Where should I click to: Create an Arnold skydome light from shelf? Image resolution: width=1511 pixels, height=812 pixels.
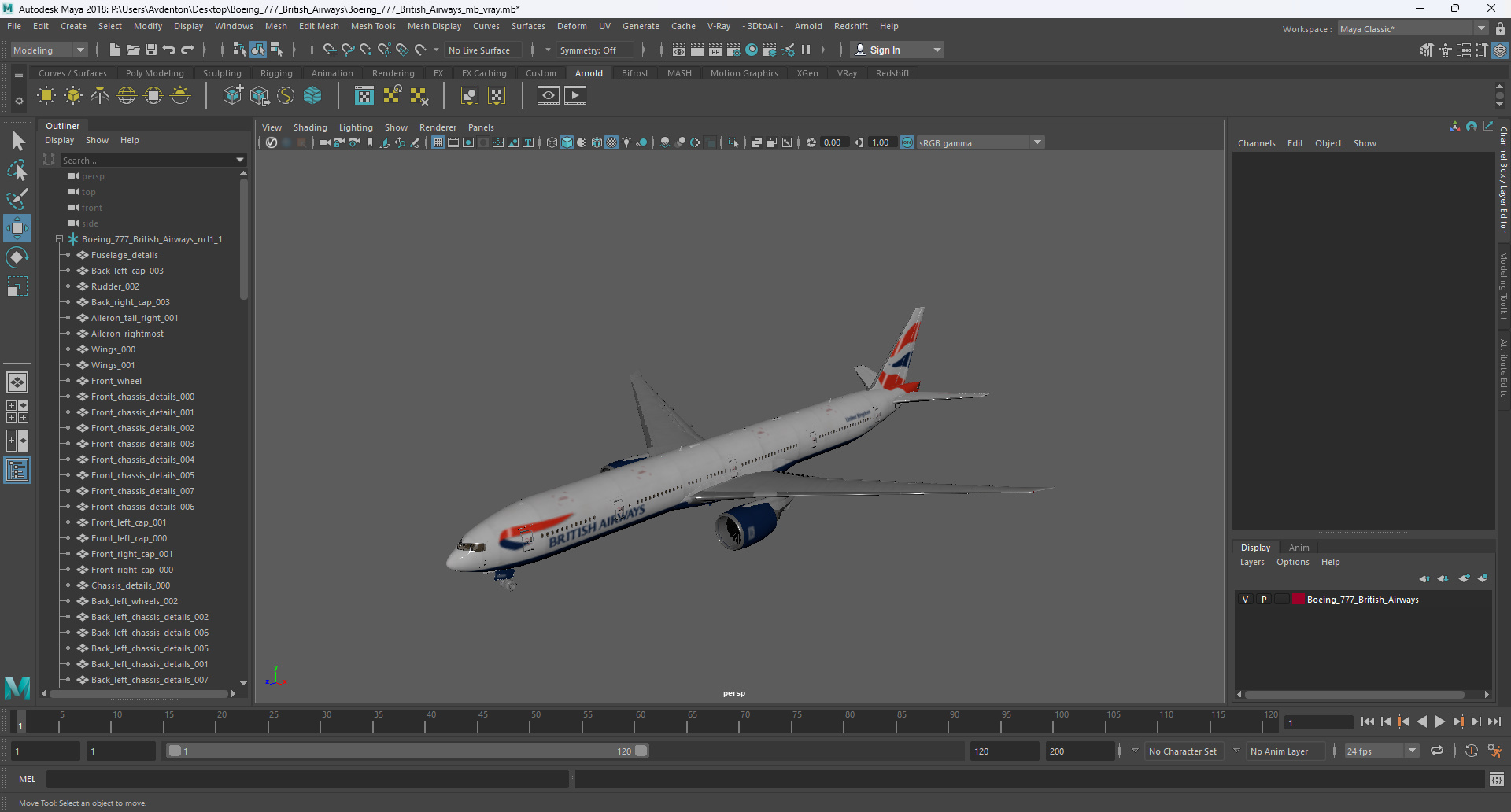click(x=127, y=95)
